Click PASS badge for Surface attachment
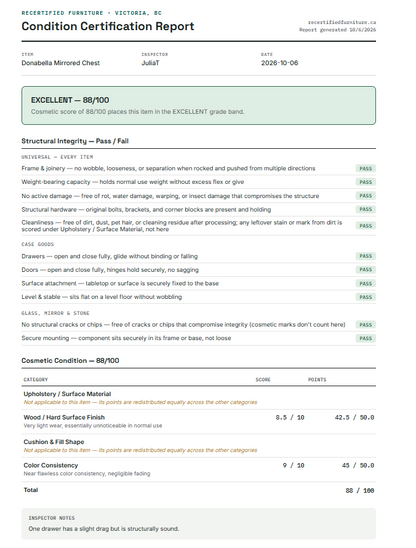 366,283
